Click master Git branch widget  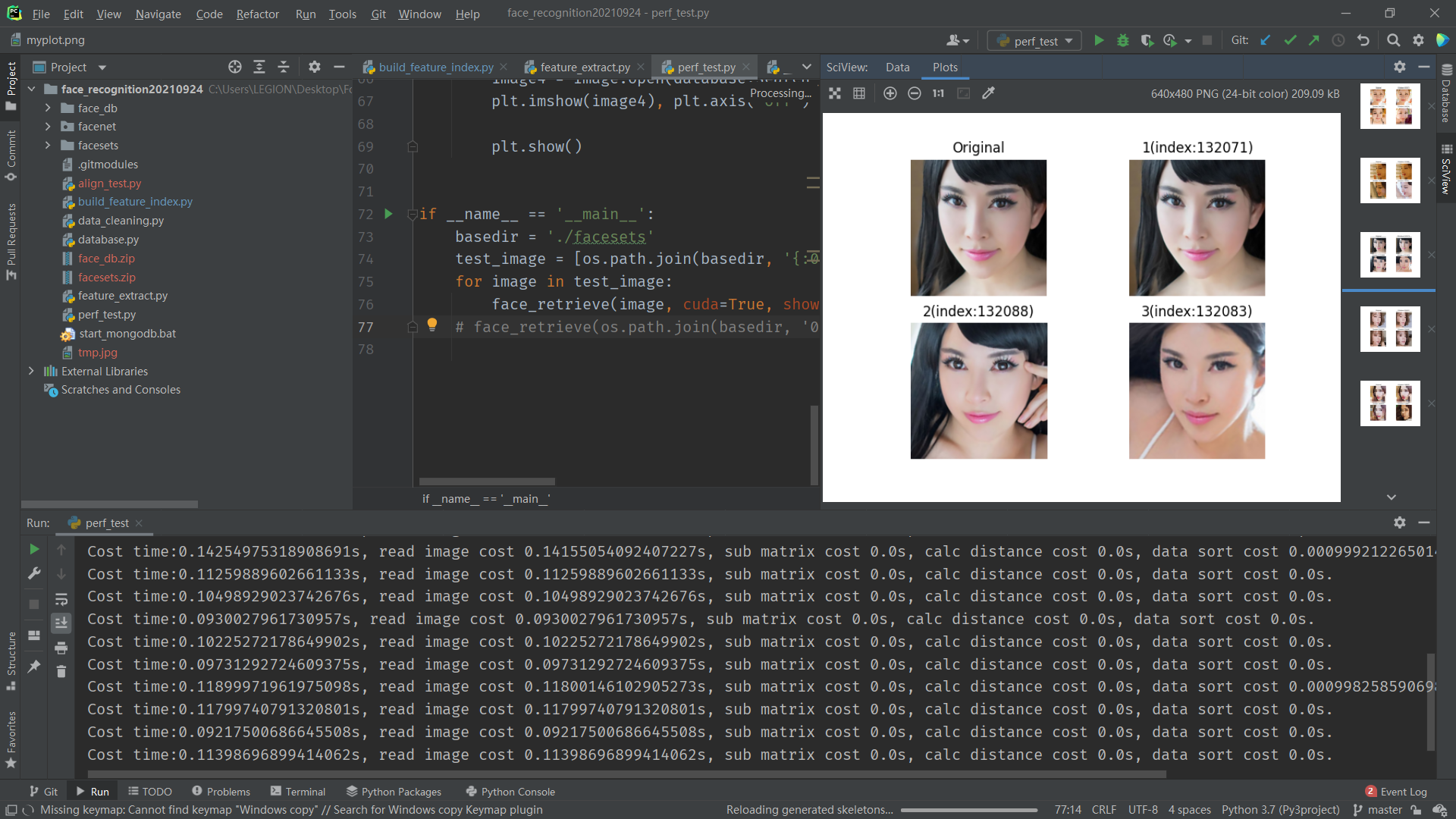(1378, 809)
